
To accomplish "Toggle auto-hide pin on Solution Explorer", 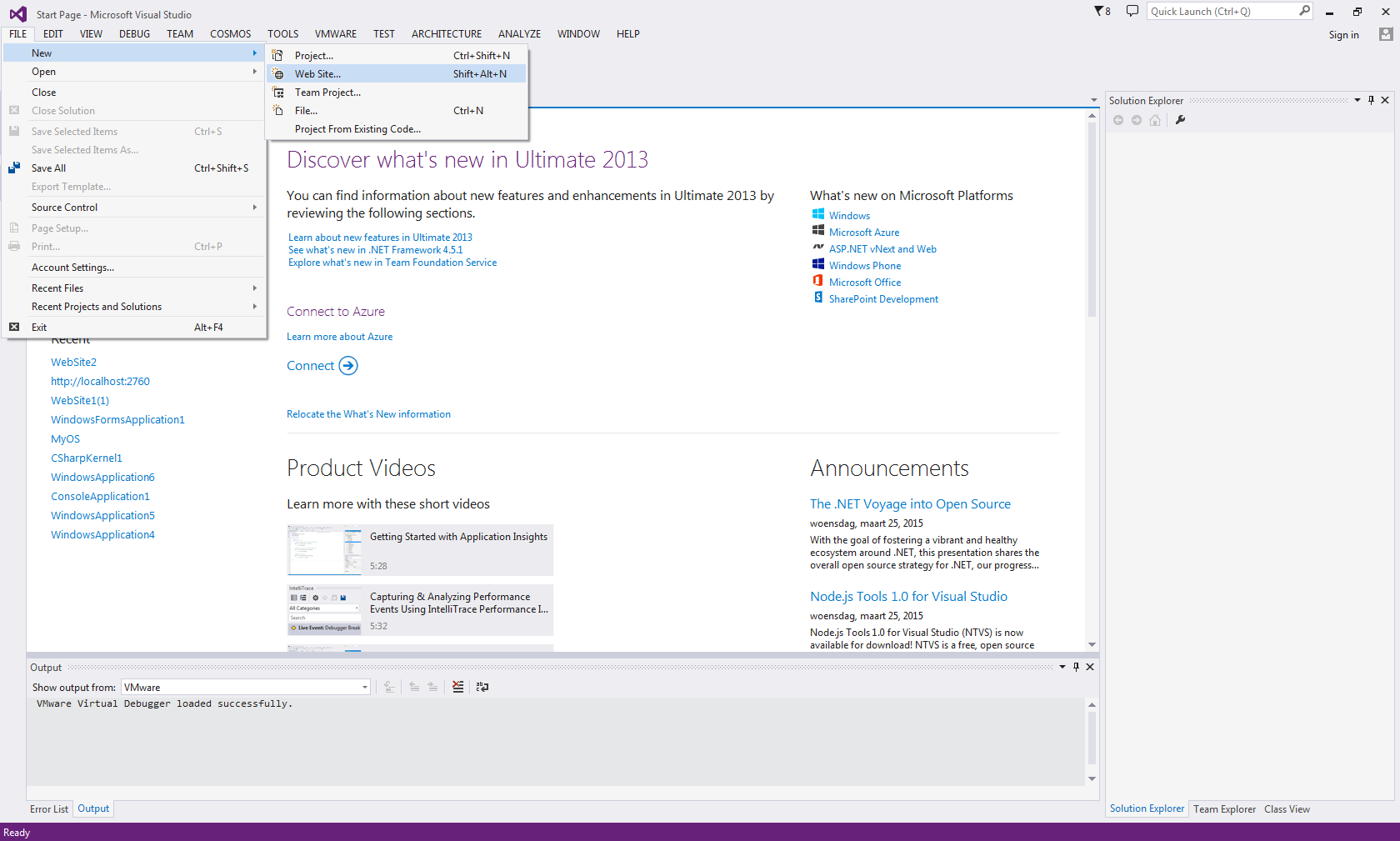I will (1370, 99).
